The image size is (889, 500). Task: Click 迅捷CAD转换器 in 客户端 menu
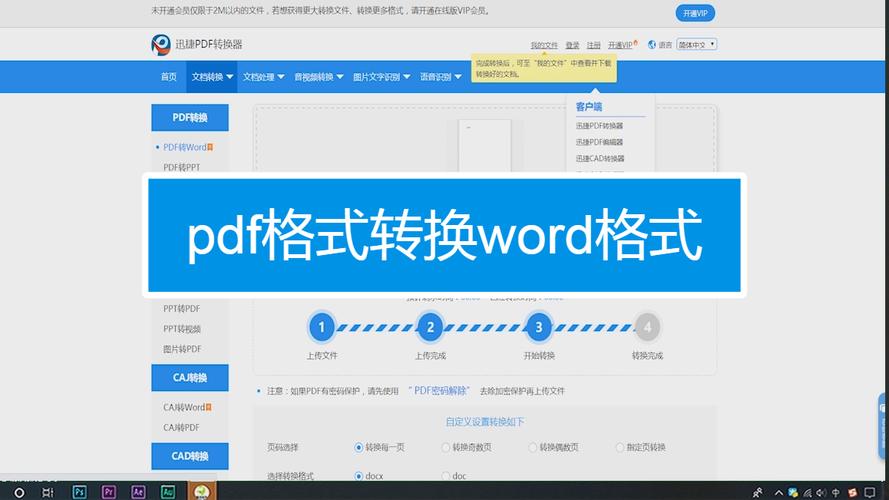click(600, 159)
